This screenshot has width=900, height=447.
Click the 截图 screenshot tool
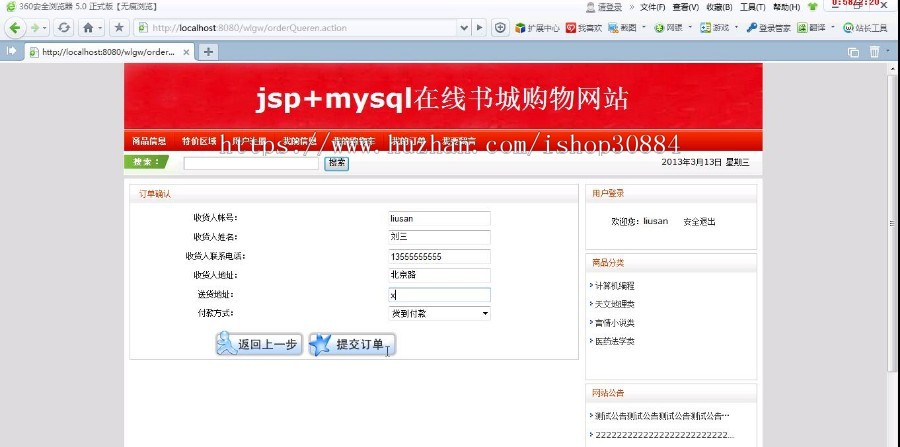click(622, 28)
